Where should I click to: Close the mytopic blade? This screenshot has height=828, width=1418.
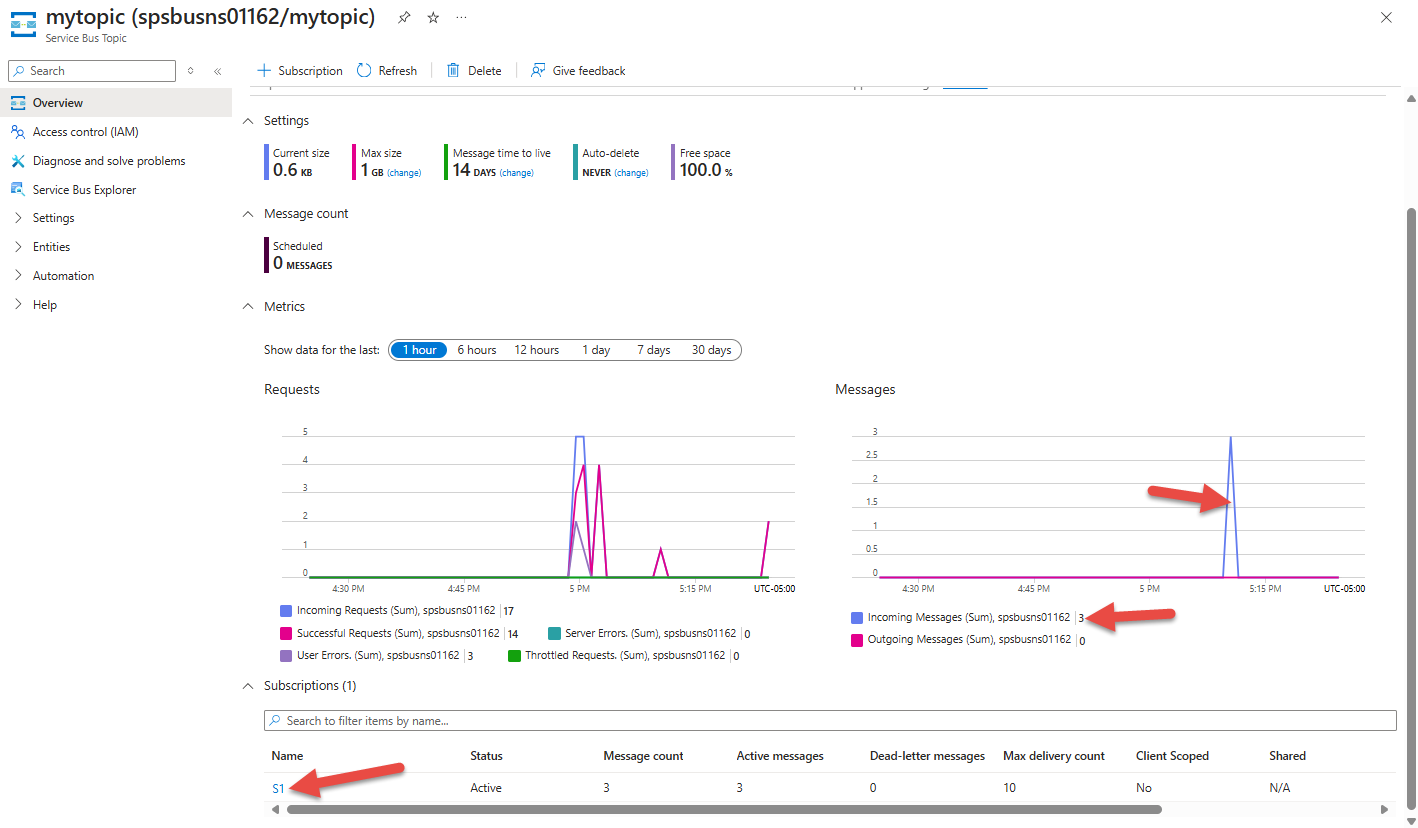point(1386,18)
